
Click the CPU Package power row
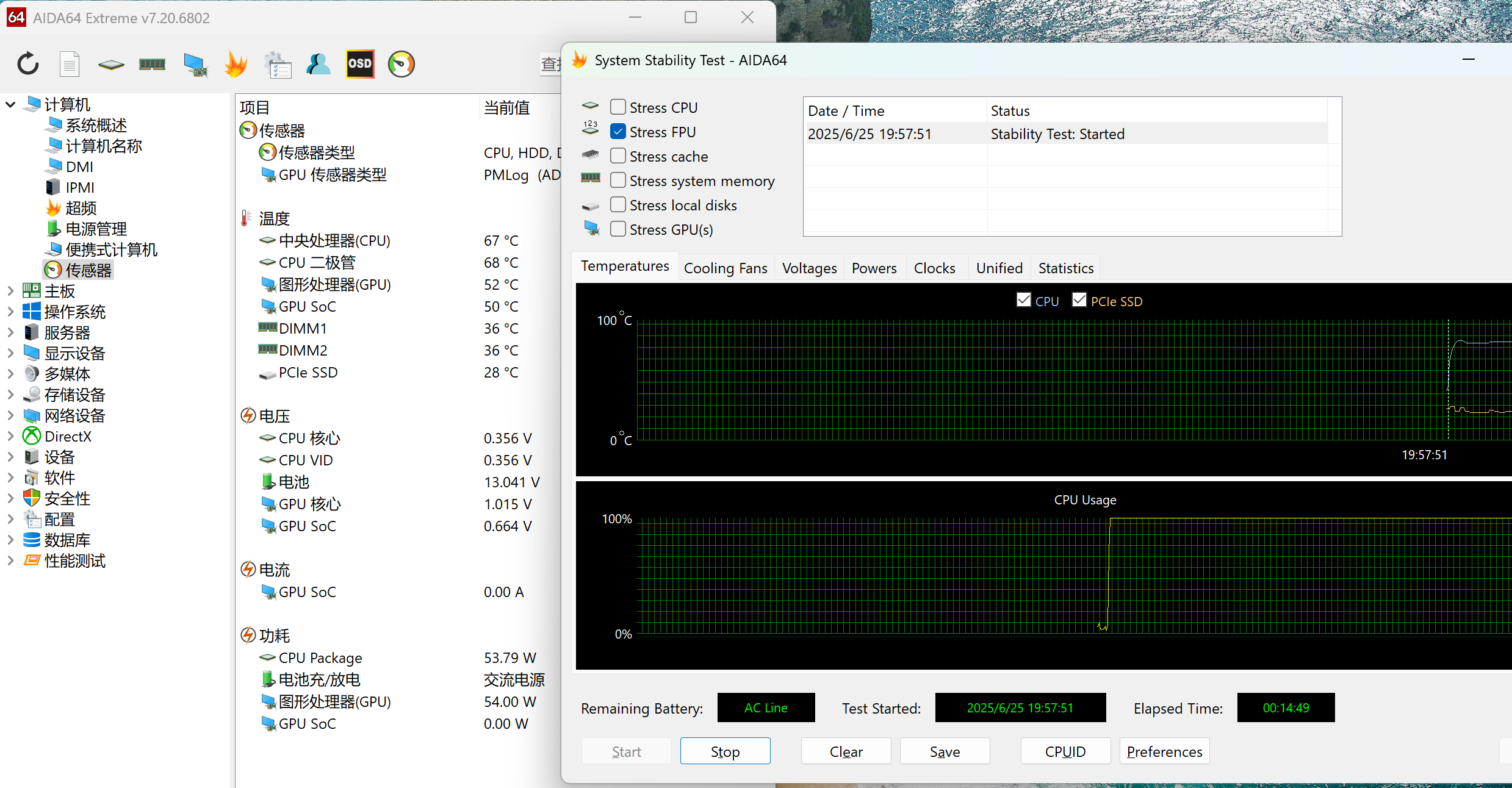click(x=397, y=657)
